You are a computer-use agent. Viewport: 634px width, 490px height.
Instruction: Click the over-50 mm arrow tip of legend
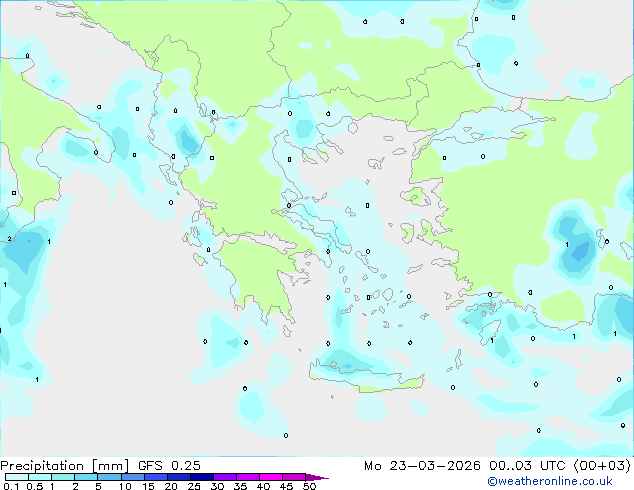click(317, 477)
